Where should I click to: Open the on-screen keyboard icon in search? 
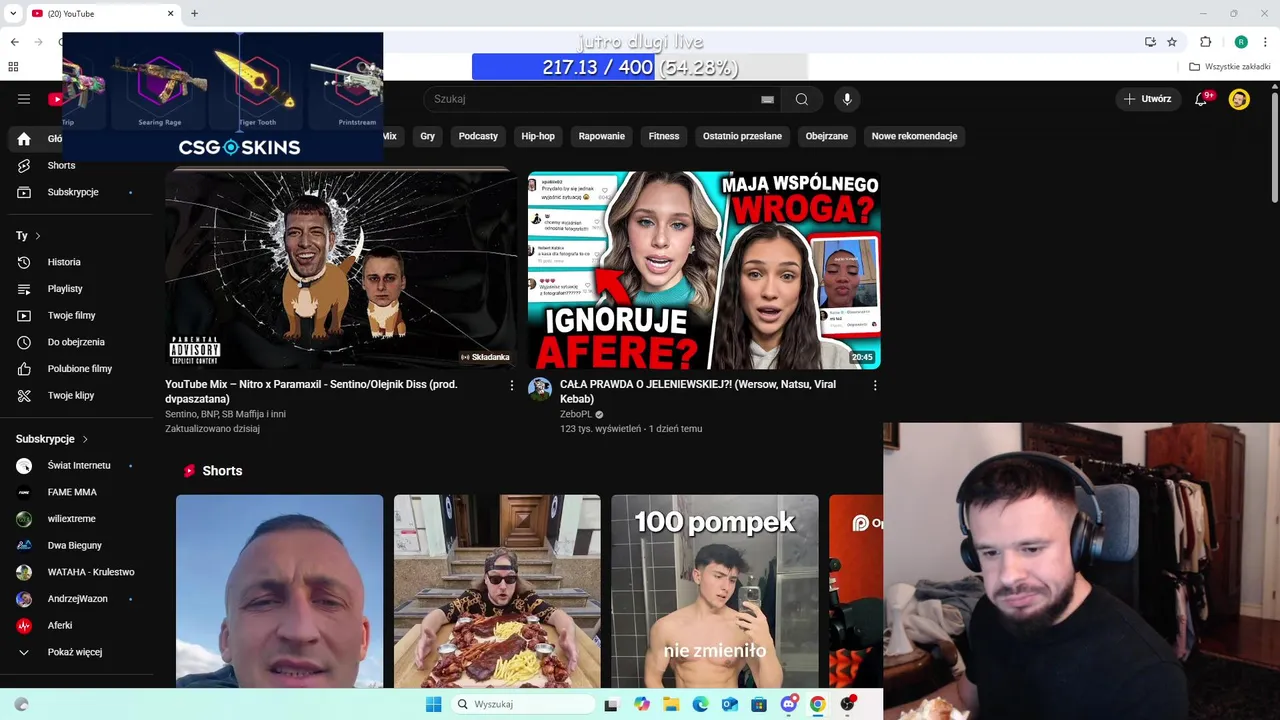coord(767,99)
